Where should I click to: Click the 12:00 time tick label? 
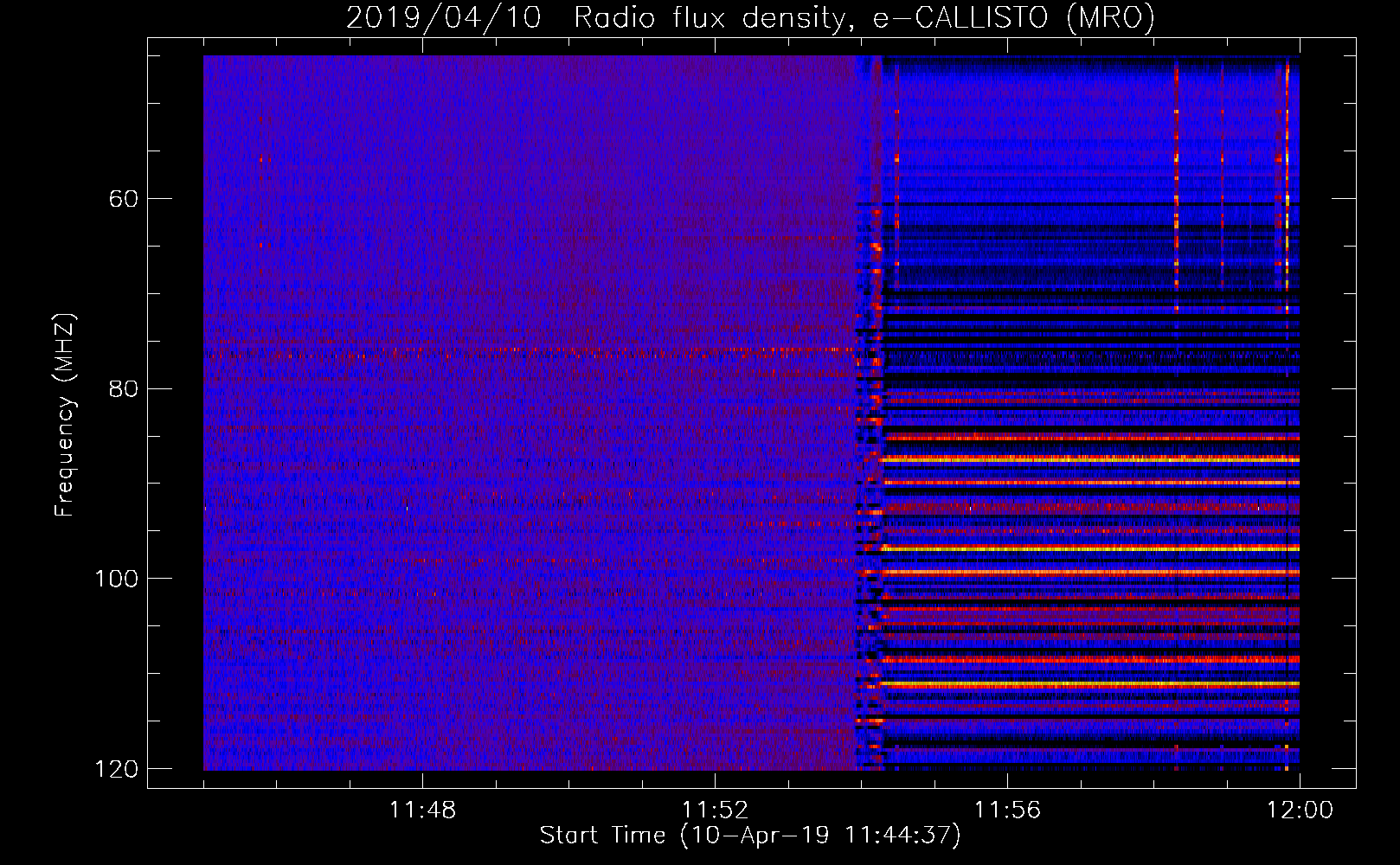[x=1300, y=810]
